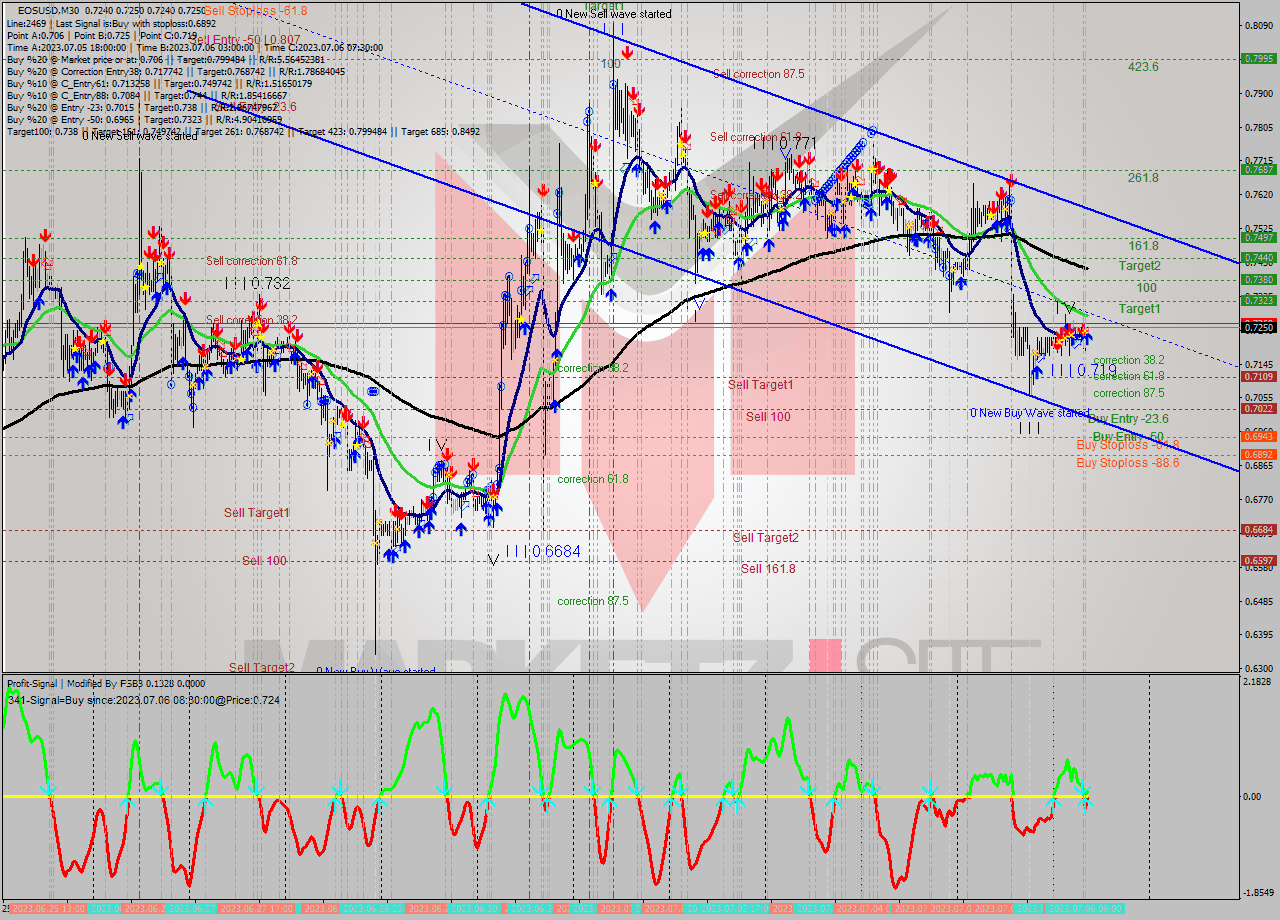The width and height of the screenshot is (1280, 920).
Task: Click the 0.00 indicator scale value
Action: (x=1251, y=797)
